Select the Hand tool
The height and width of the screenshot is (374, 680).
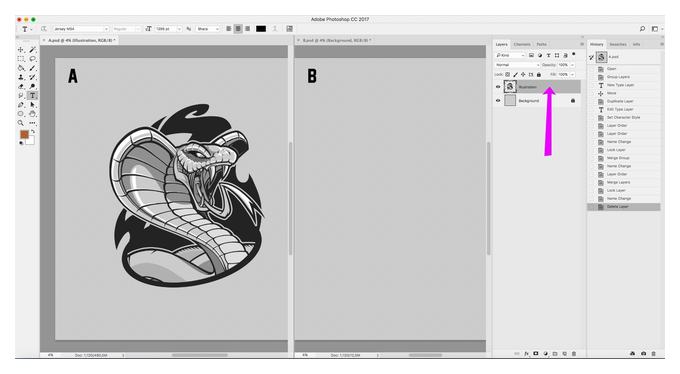33,114
